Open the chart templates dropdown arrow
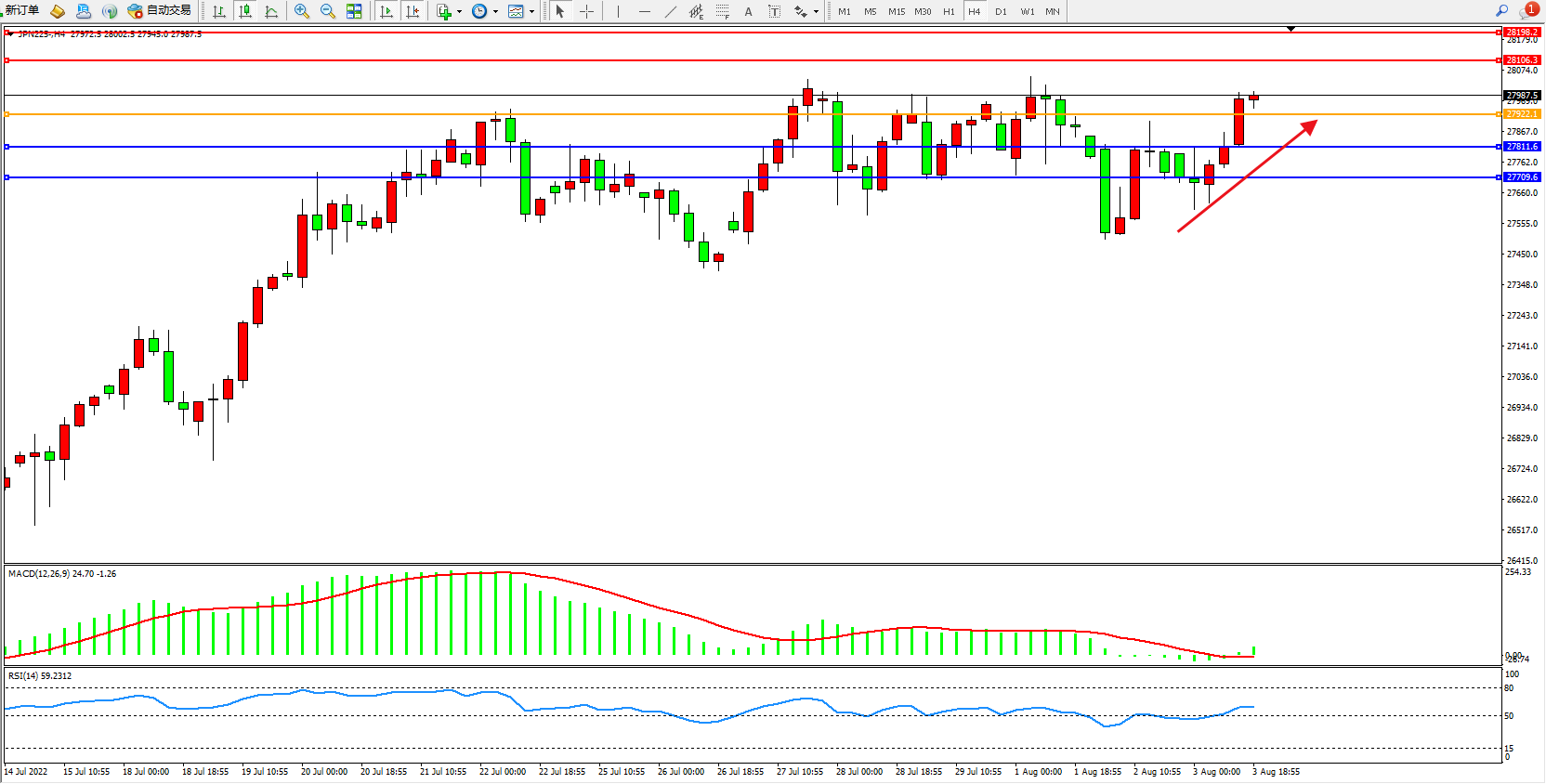Screen dimensions: 1546x784 click(x=531, y=12)
